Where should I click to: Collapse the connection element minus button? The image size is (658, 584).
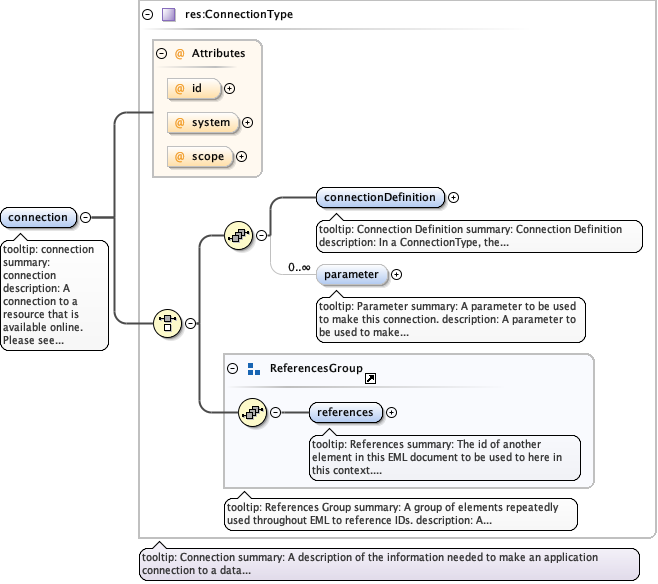pyautogui.click(x=85, y=217)
